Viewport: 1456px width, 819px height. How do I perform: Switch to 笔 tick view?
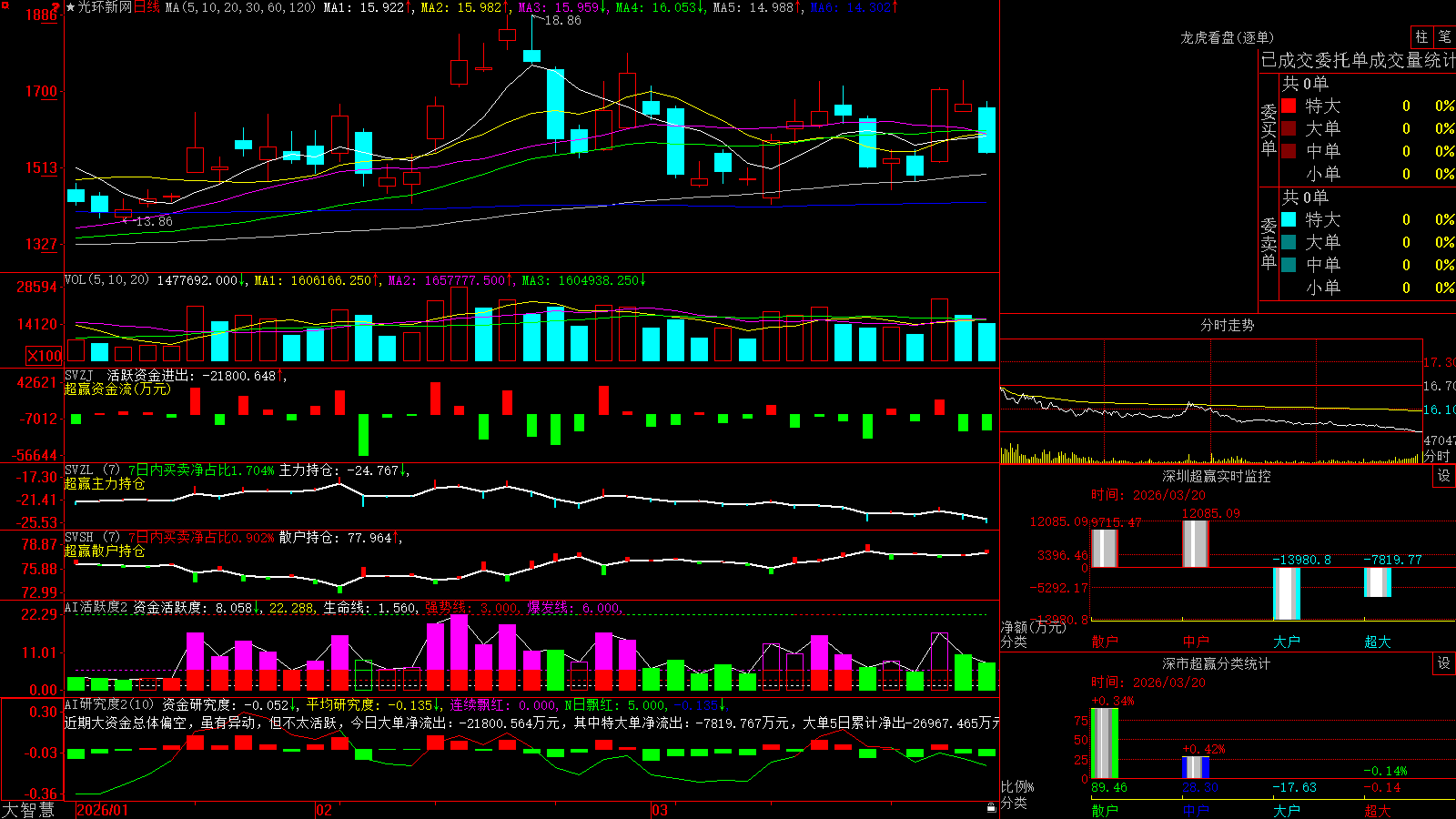pos(1445,37)
